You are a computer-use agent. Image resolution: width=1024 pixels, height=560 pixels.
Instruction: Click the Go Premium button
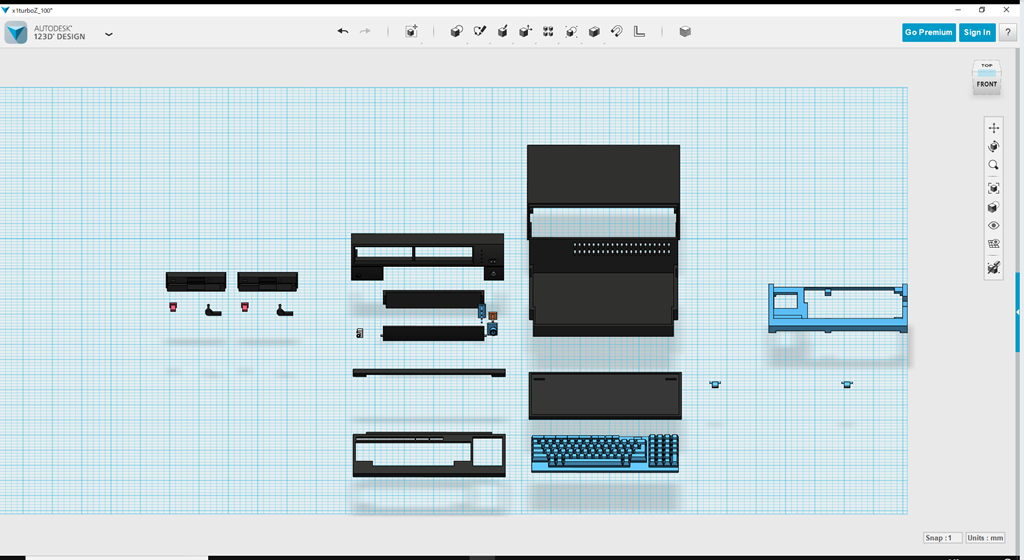928,32
